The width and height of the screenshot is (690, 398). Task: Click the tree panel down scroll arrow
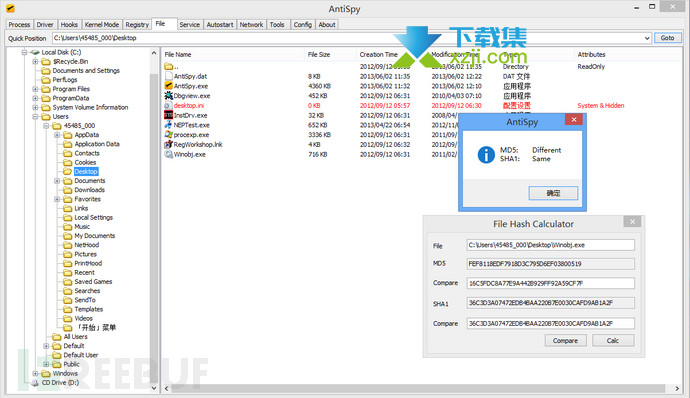point(154,388)
